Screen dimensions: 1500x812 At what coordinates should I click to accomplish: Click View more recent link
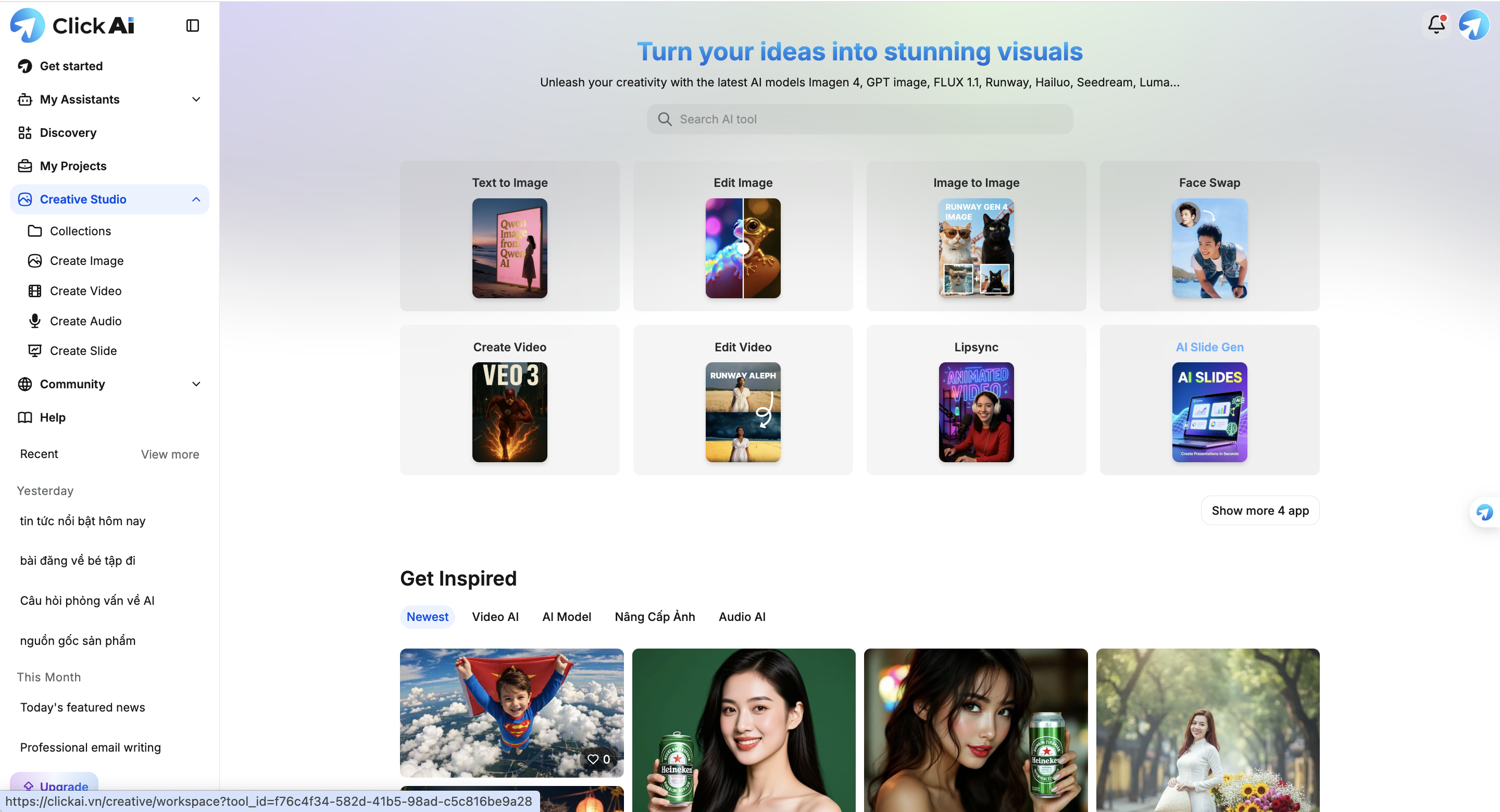(170, 454)
